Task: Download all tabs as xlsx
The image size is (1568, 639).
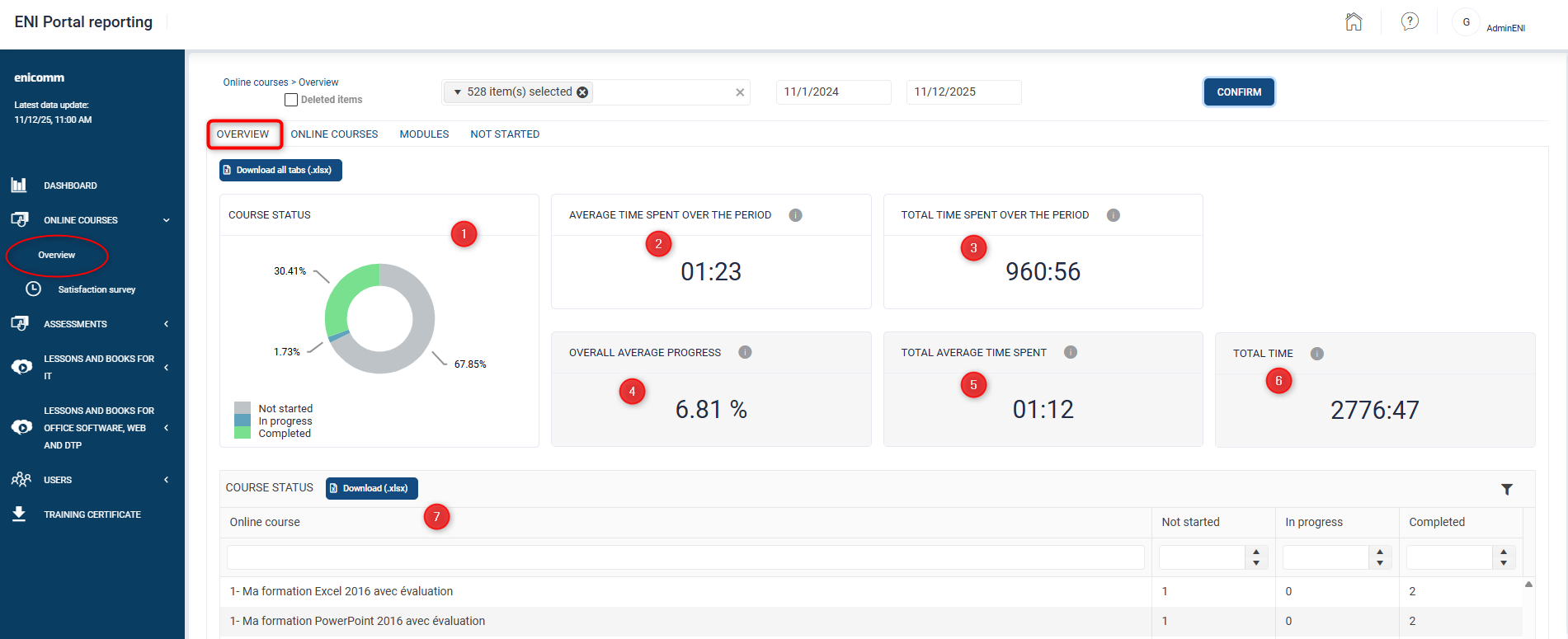Action: [x=280, y=170]
